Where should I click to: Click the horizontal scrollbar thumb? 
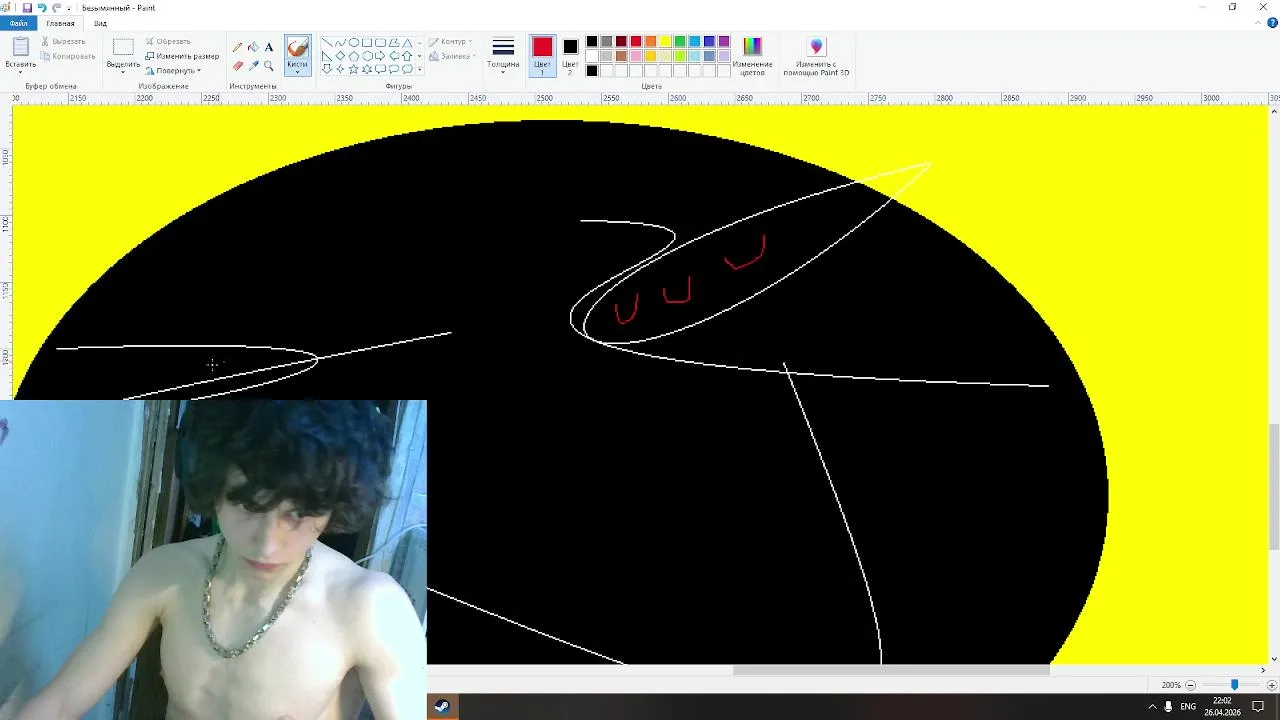coord(892,670)
